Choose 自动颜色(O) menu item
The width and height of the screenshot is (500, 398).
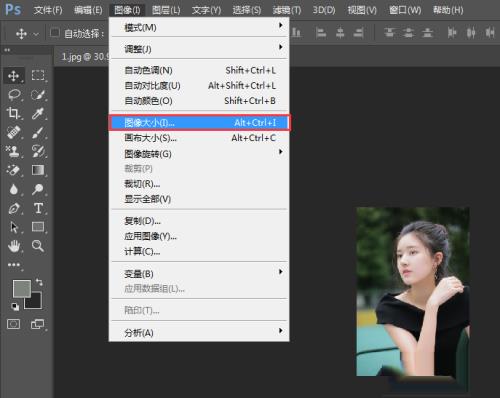199,101
